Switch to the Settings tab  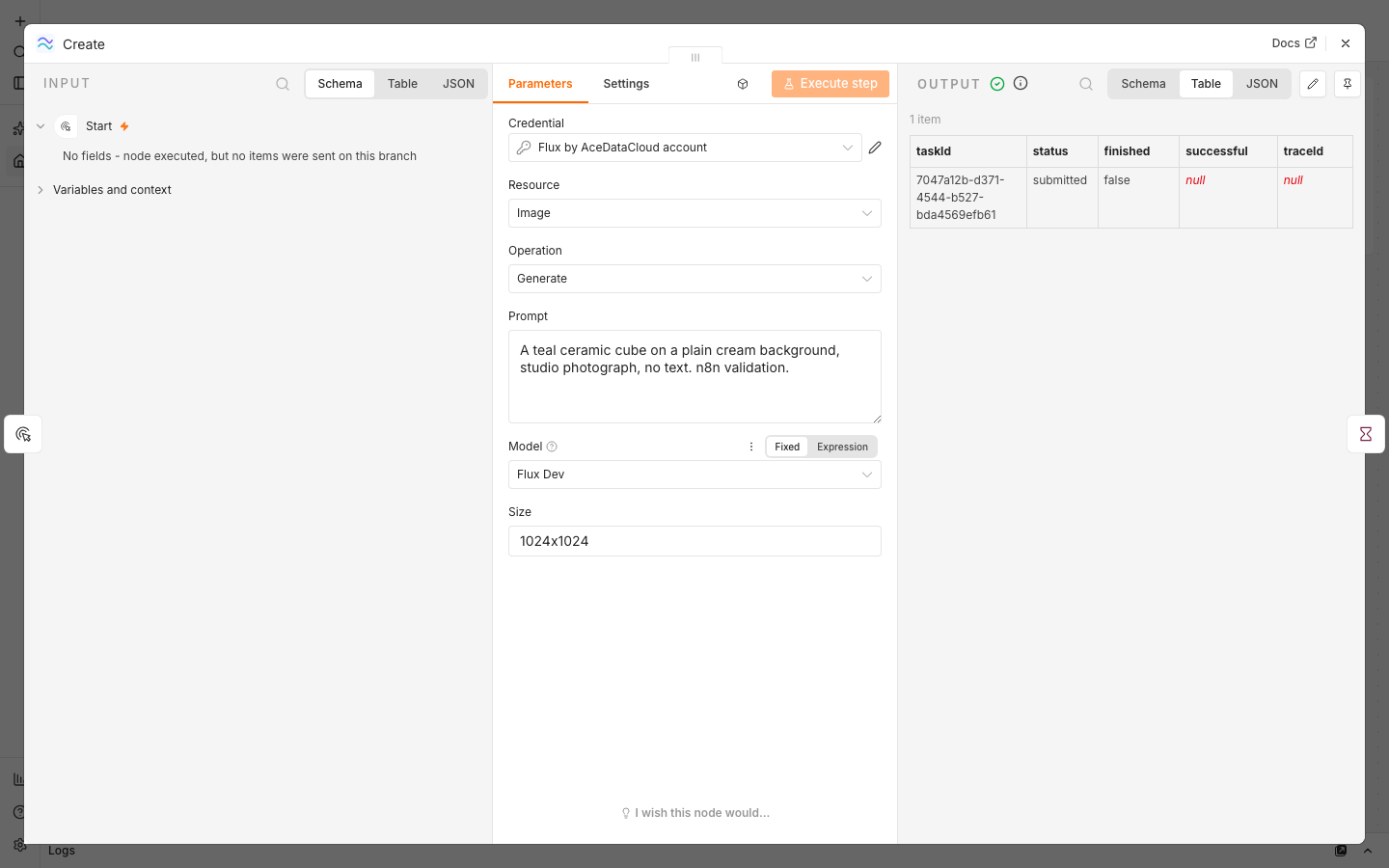[x=626, y=84]
